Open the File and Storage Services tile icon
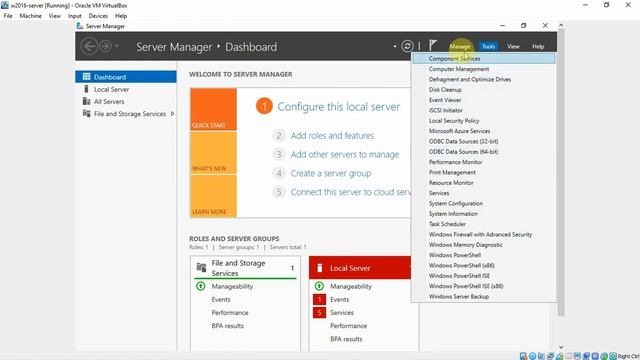640x360 pixels. 201,268
